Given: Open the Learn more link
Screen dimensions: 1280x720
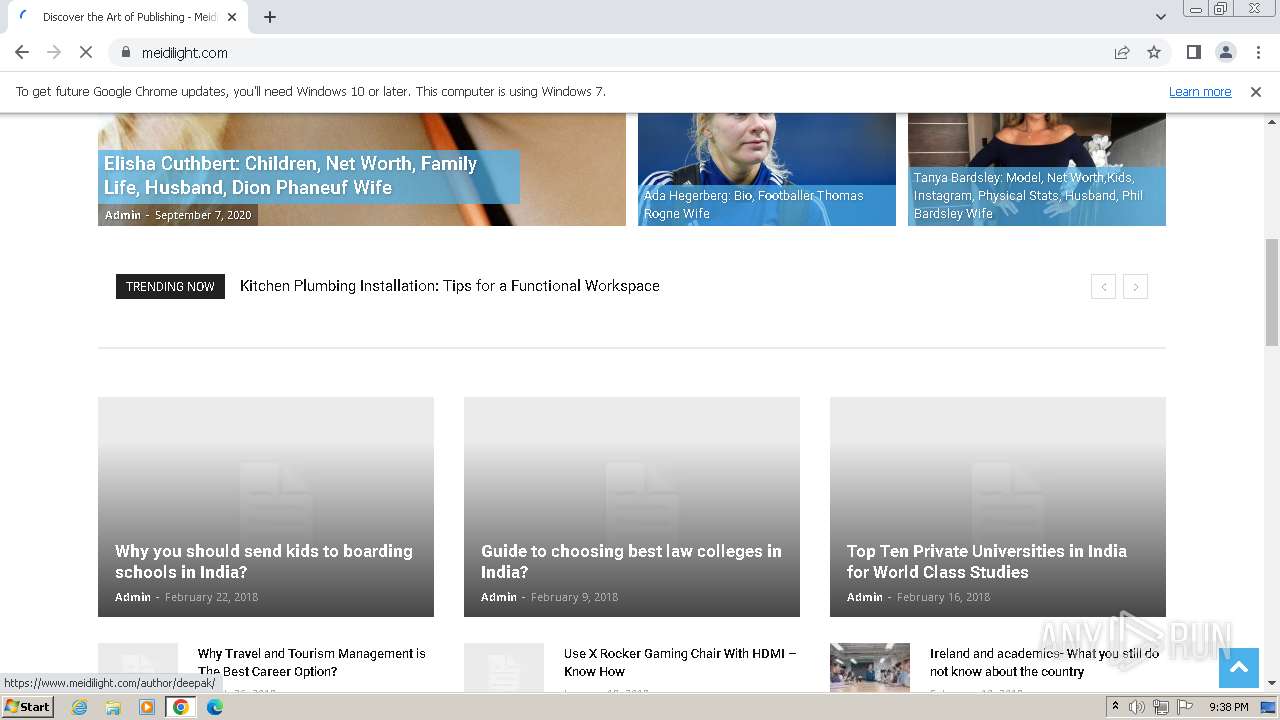Looking at the screenshot, I should coord(1200,92).
